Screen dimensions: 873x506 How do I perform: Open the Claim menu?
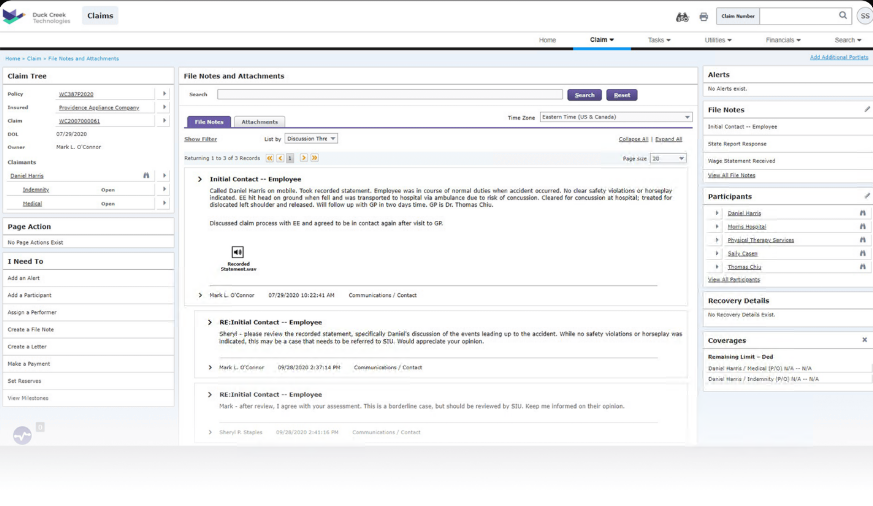602,40
